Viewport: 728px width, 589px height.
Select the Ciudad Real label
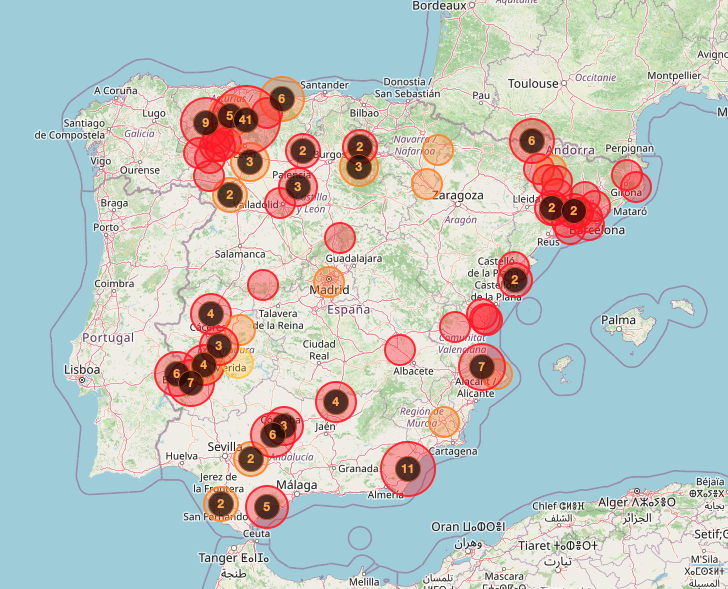point(319,350)
